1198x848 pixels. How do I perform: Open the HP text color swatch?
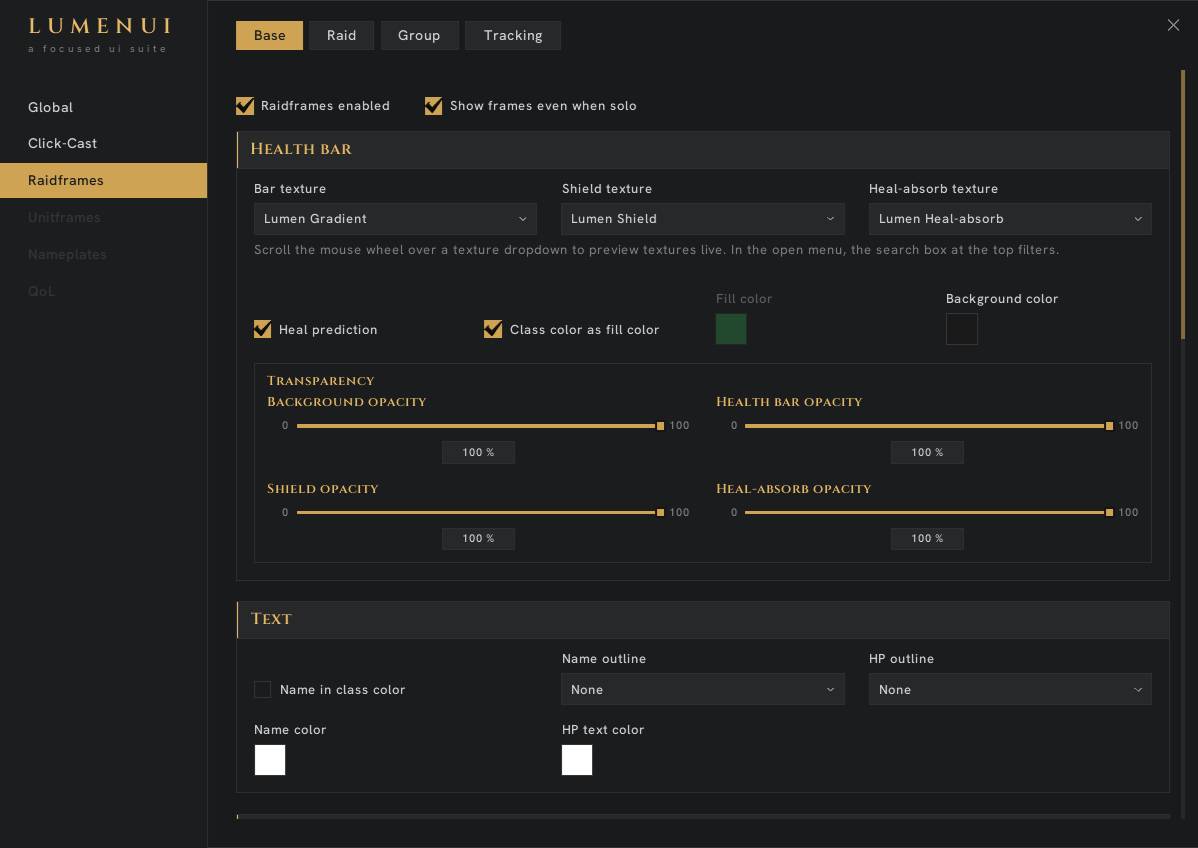click(x=577, y=760)
